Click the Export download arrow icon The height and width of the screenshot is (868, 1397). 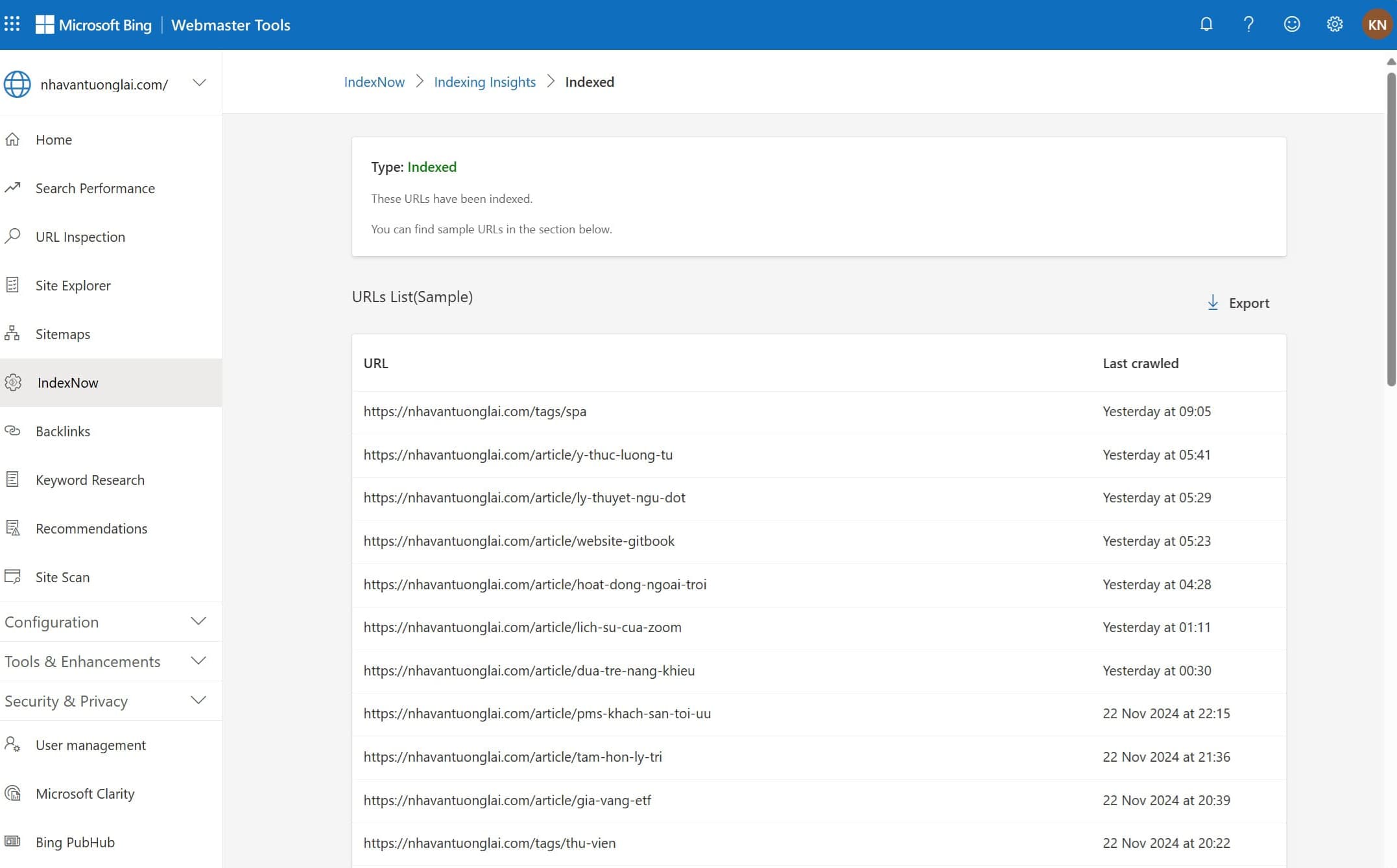1212,303
